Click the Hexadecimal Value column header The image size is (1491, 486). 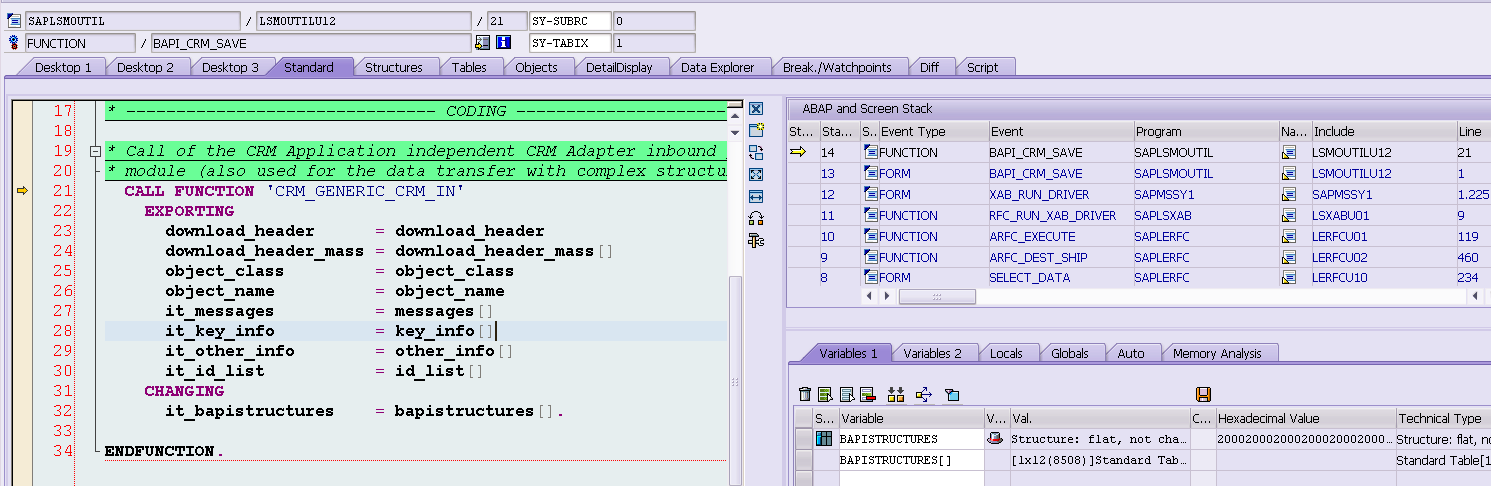(x=1304, y=419)
